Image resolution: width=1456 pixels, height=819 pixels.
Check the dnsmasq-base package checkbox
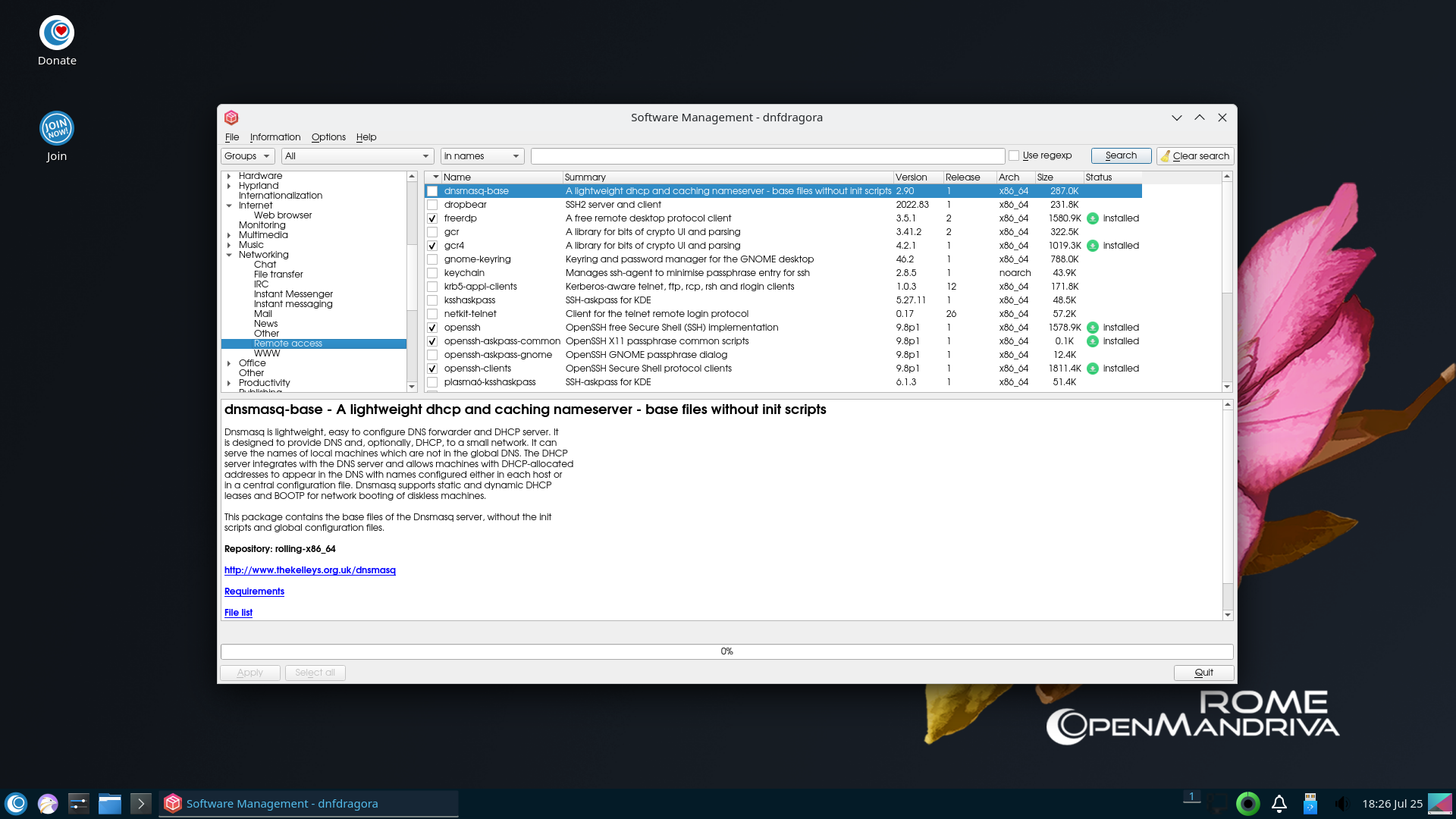tap(432, 191)
